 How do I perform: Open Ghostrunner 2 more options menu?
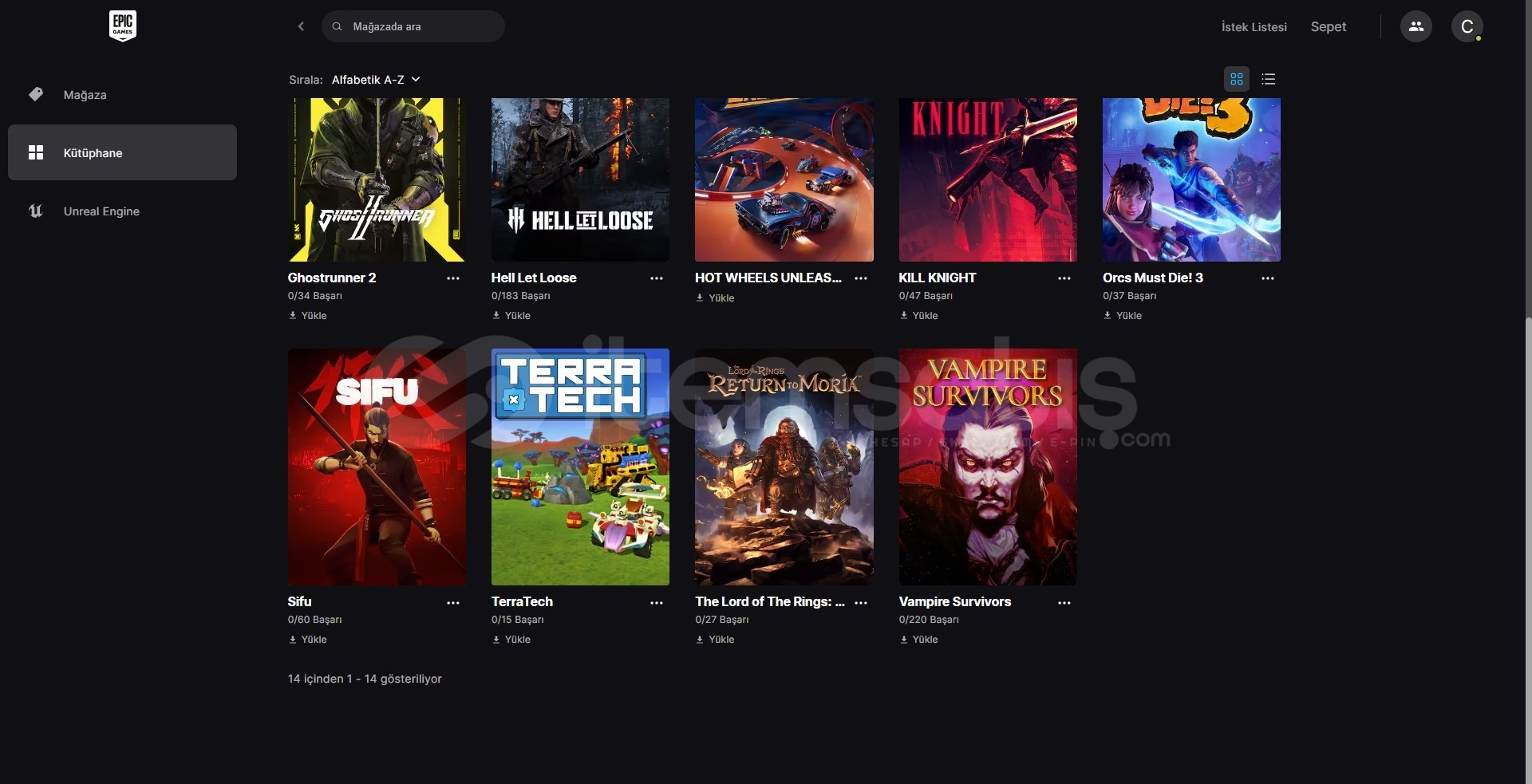[452, 278]
